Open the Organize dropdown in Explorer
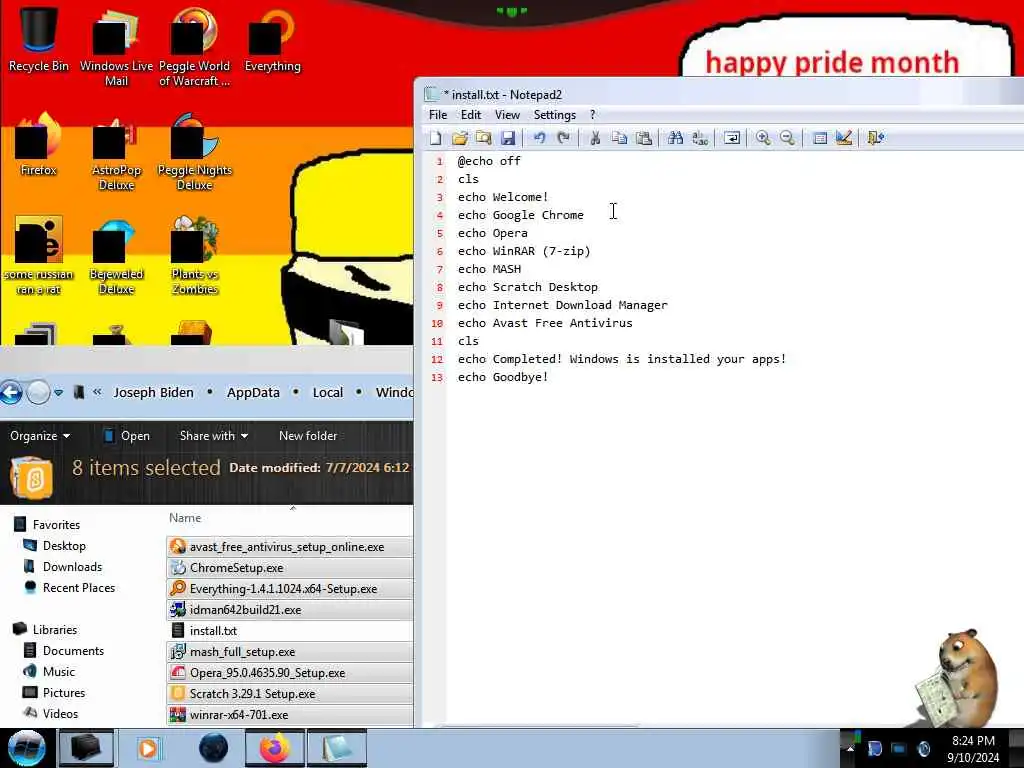1024x768 pixels. tap(40, 436)
